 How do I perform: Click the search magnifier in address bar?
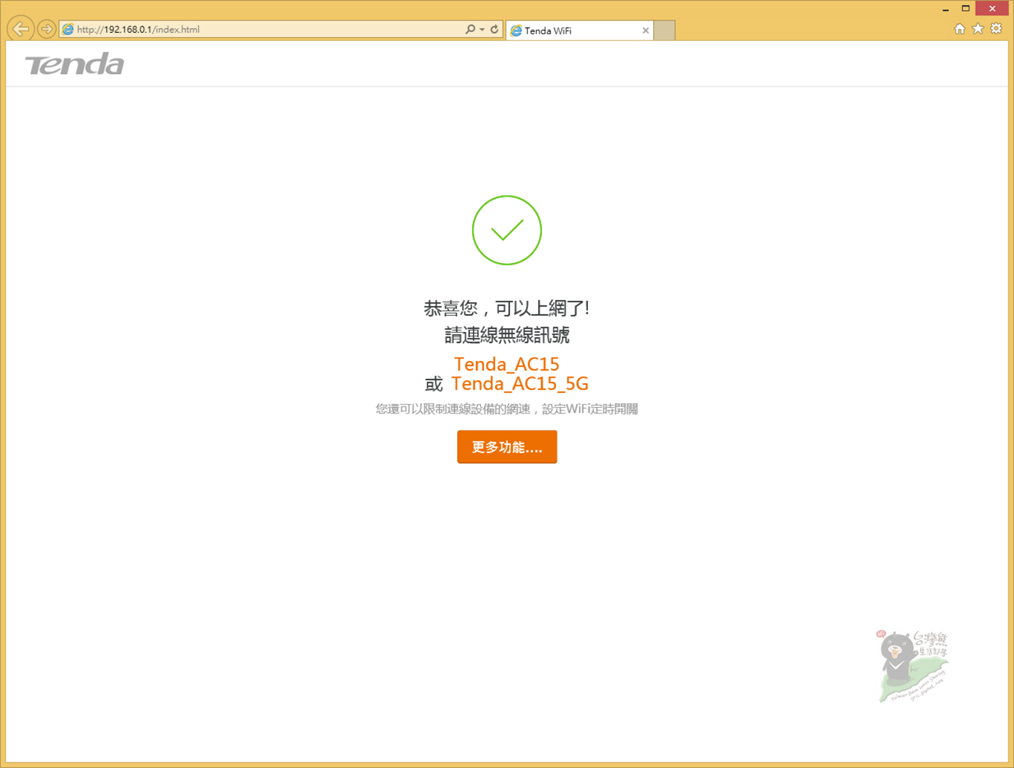[470, 29]
